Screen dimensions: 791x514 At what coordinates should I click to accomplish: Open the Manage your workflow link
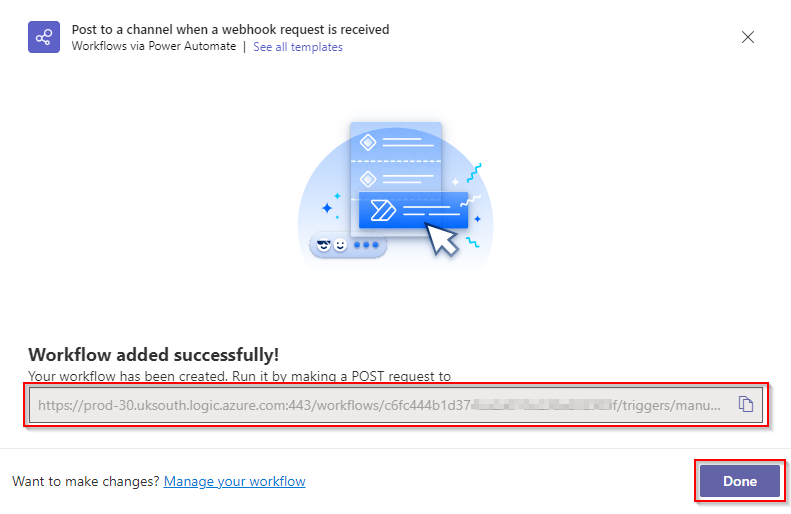(x=235, y=481)
